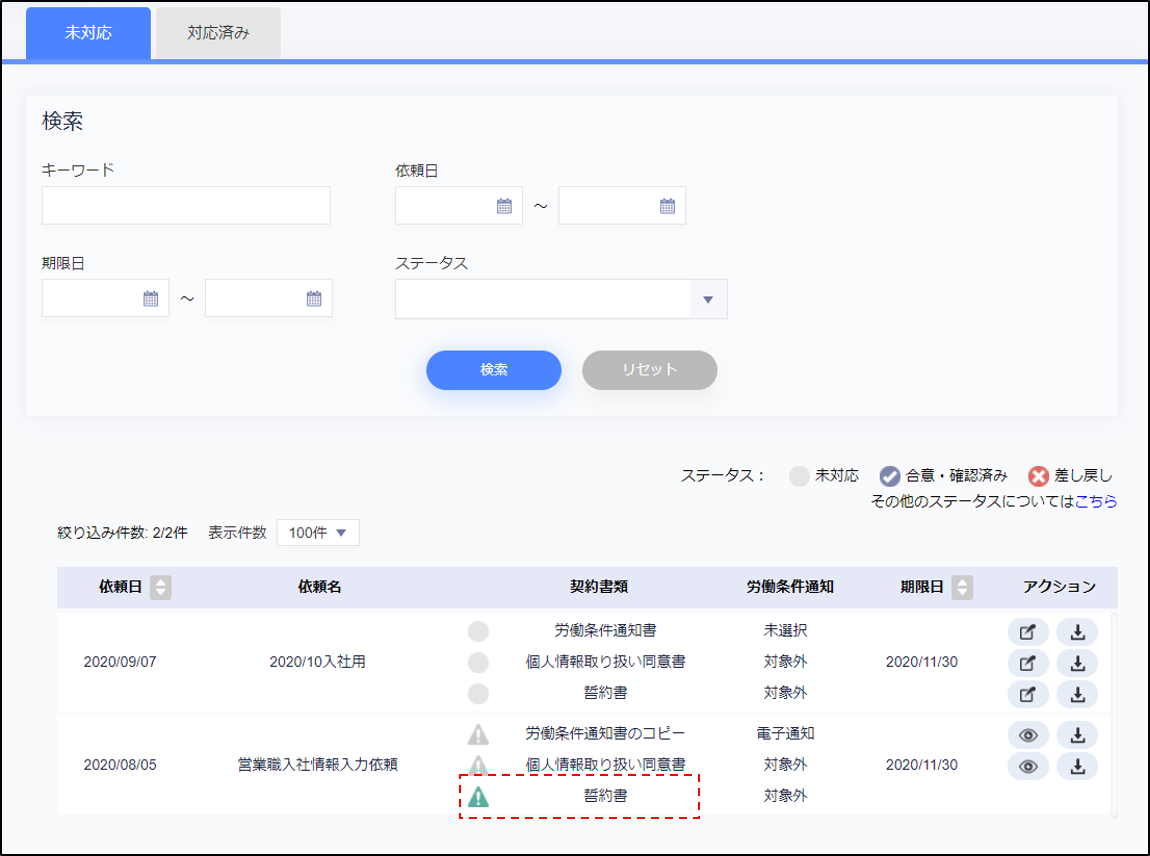Open the 表示件数 100件 dropdown
The width and height of the screenshot is (1150, 856).
pos(318,533)
